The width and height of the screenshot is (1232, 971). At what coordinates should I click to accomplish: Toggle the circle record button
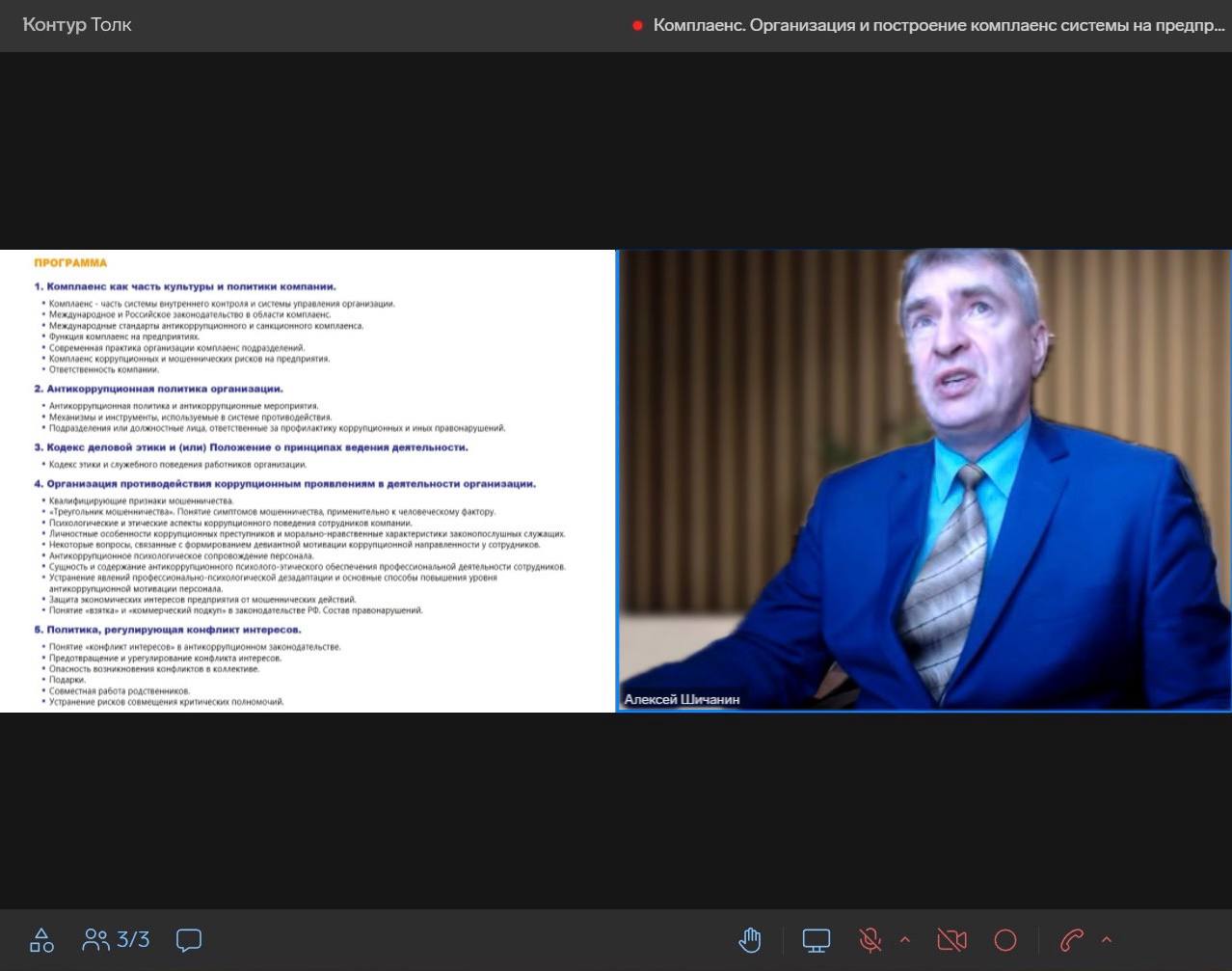[1005, 940]
